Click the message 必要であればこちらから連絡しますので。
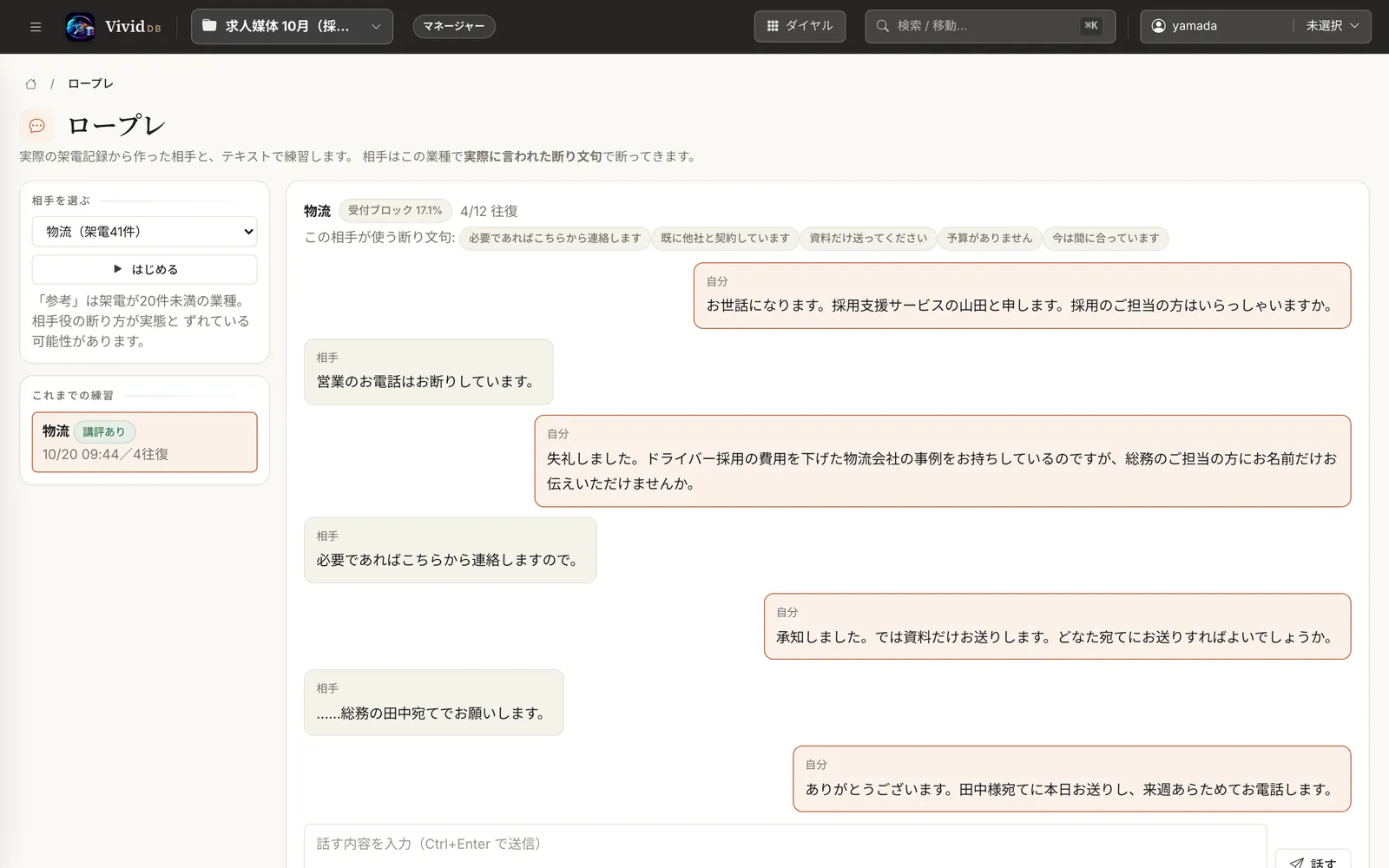The image size is (1389, 868). [x=450, y=550]
